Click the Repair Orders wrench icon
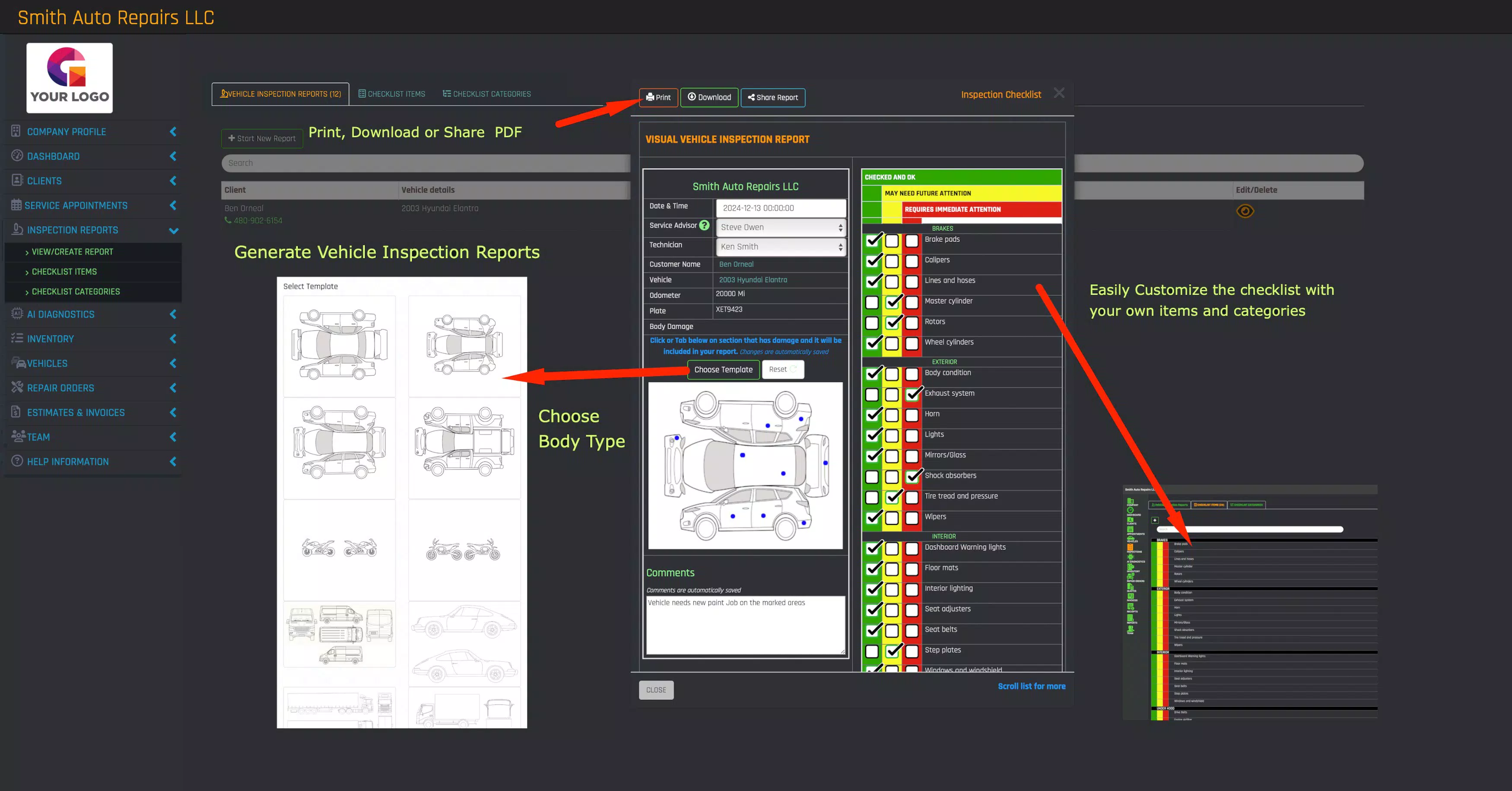 point(16,387)
